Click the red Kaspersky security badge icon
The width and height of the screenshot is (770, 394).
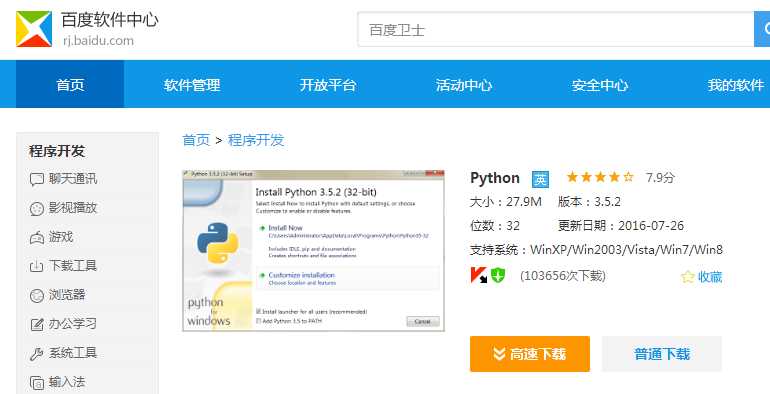point(478,275)
